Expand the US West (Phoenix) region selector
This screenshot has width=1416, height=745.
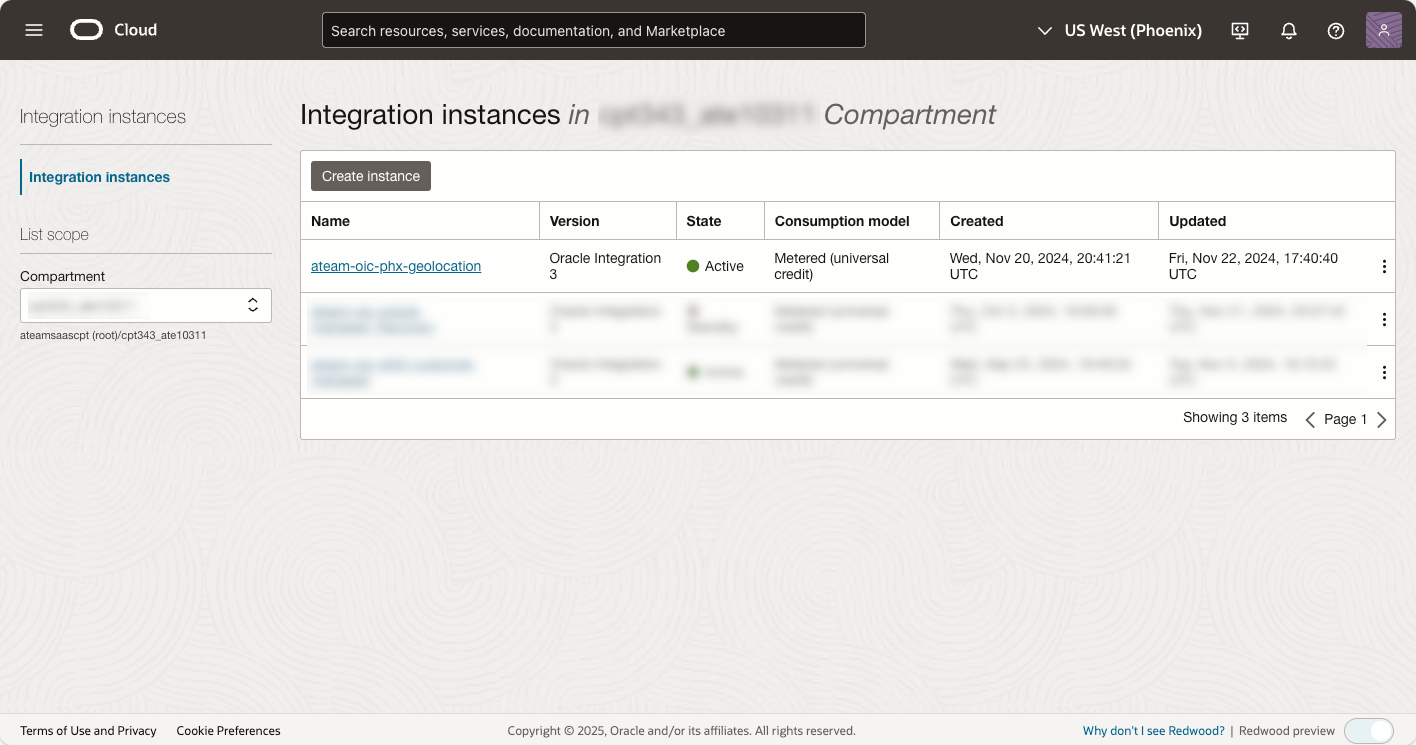[x=1120, y=31]
